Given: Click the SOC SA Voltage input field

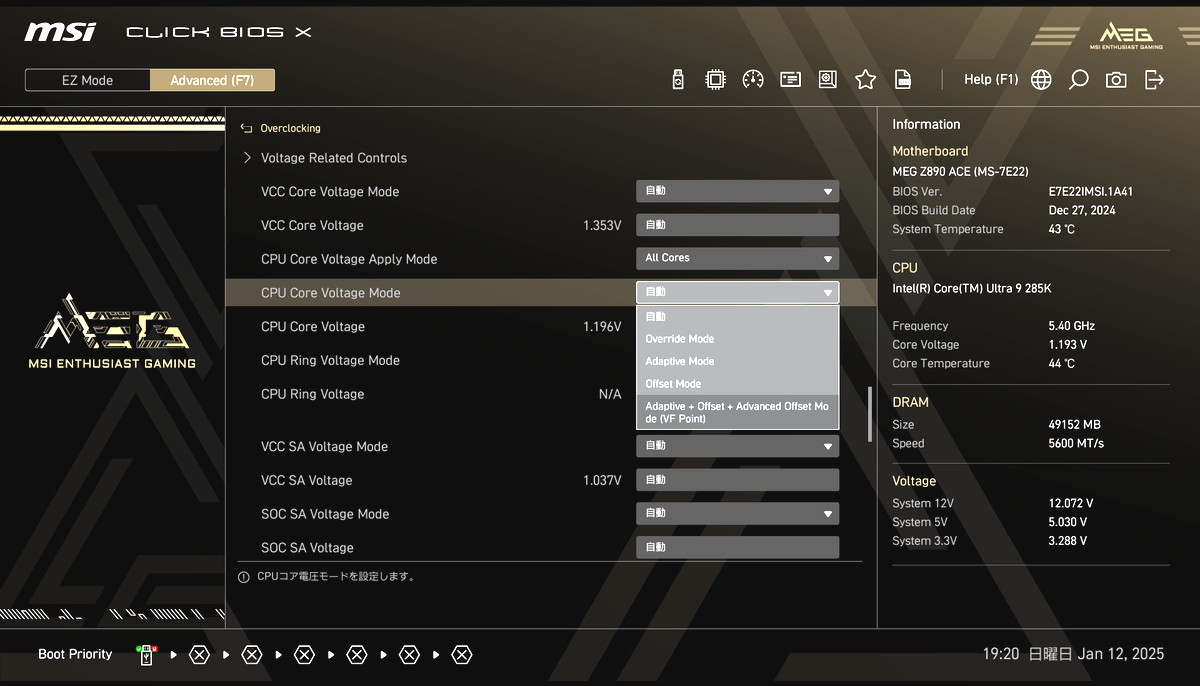Looking at the screenshot, I should click(x=738, y=547).
